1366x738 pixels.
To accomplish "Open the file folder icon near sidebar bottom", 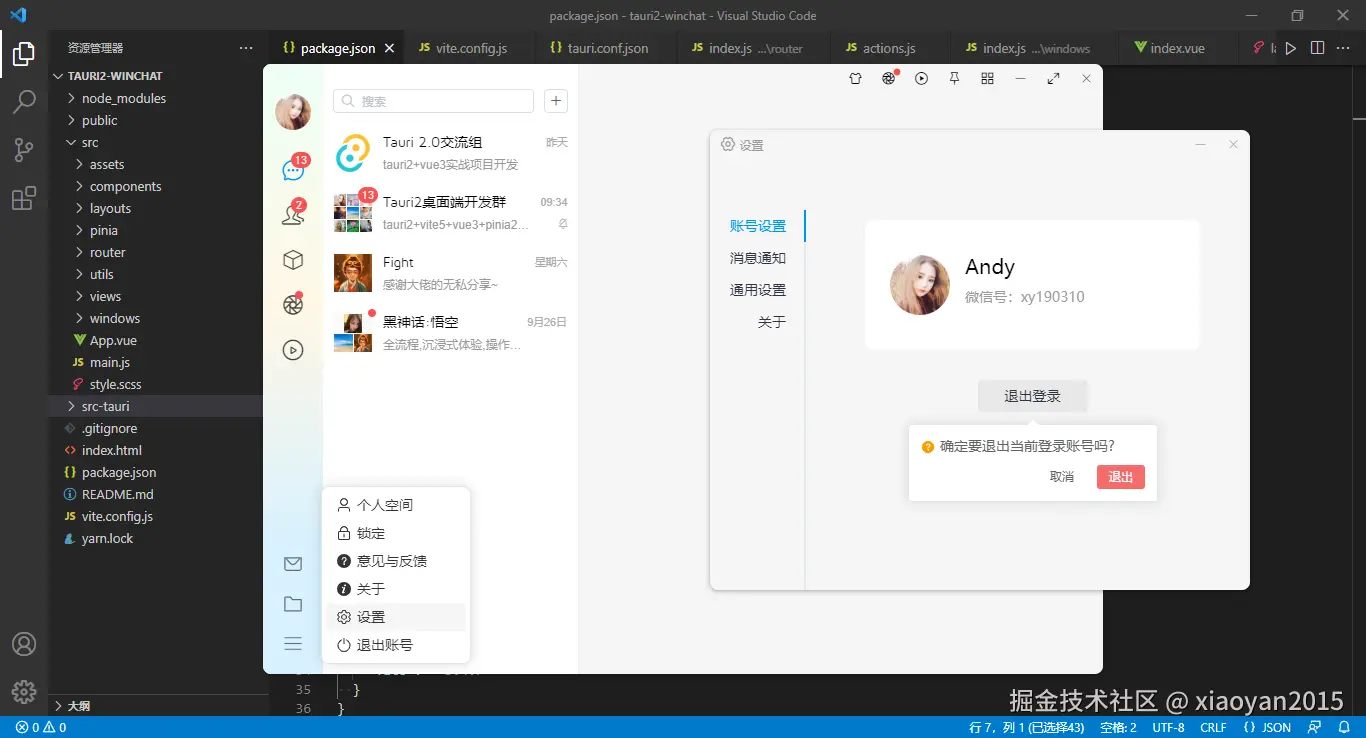I will [x=292, y=603].
